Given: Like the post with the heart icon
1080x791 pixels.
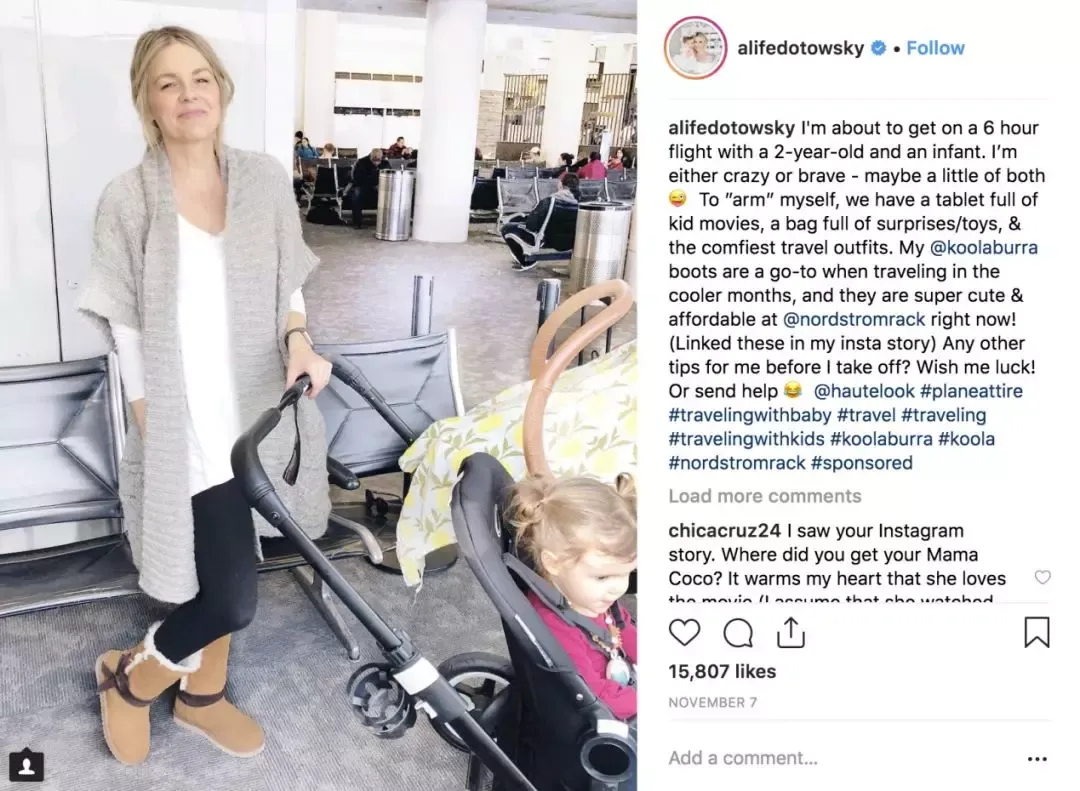Looking at the screenshot, I should pos(684,633).
